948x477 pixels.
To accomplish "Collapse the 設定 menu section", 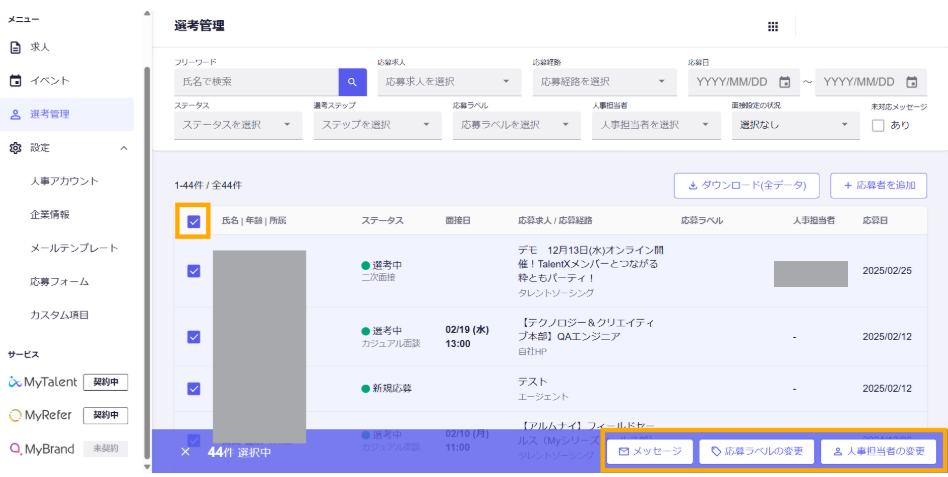I will coord(124,148).
